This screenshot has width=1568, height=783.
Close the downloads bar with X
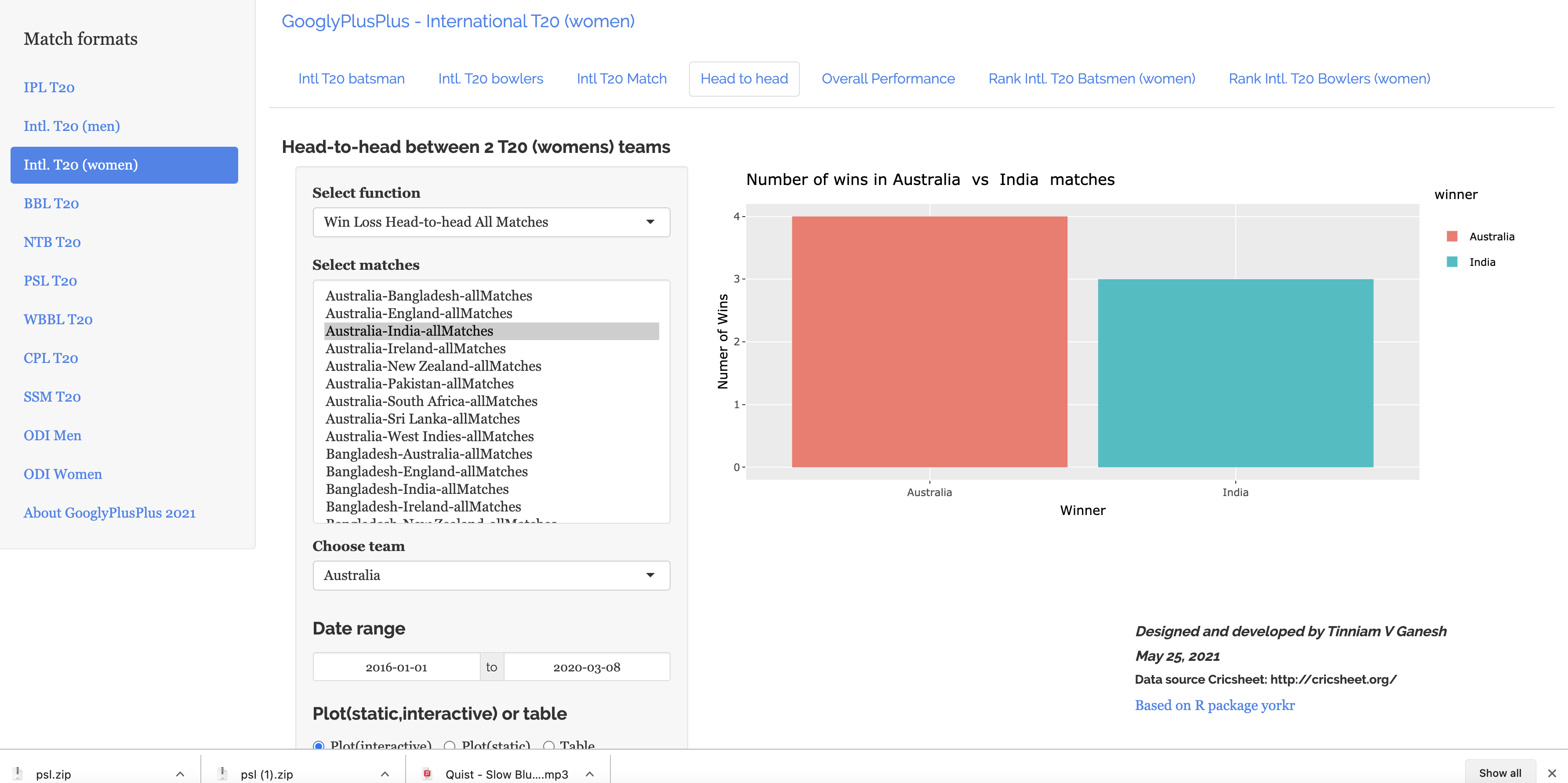(1552, 773)
